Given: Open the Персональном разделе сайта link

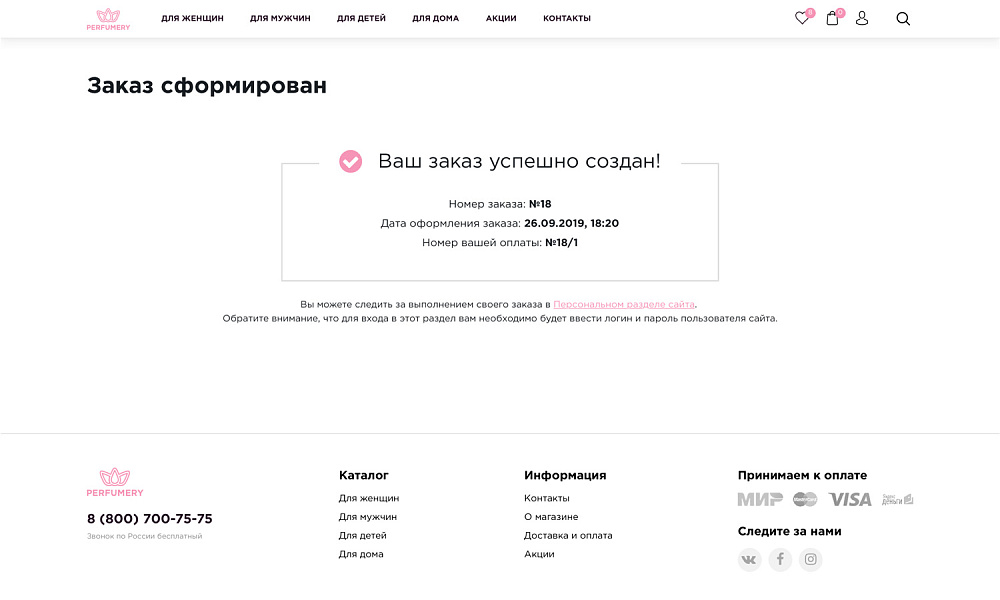Looking at the screenshot, I should 622,304.
